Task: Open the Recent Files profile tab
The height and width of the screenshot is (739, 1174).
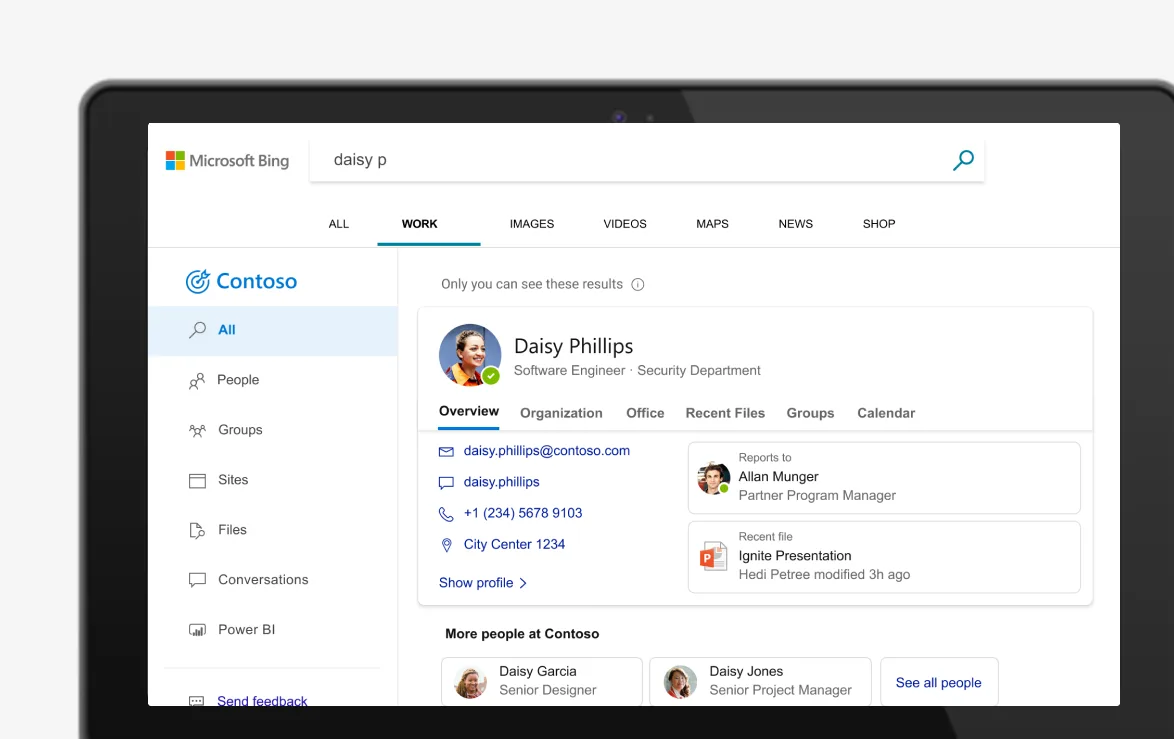Action: (x=725, y=413)
